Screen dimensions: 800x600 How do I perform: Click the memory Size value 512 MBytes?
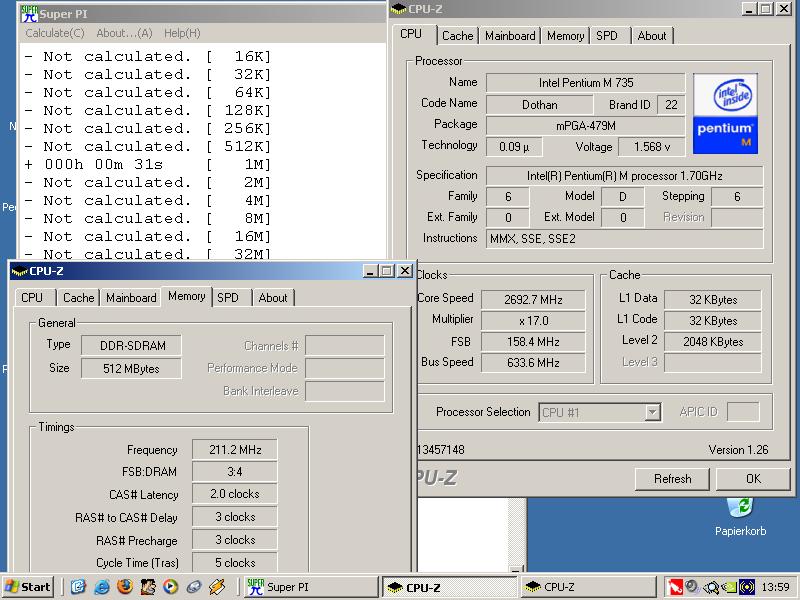click(x=131, y=368)
